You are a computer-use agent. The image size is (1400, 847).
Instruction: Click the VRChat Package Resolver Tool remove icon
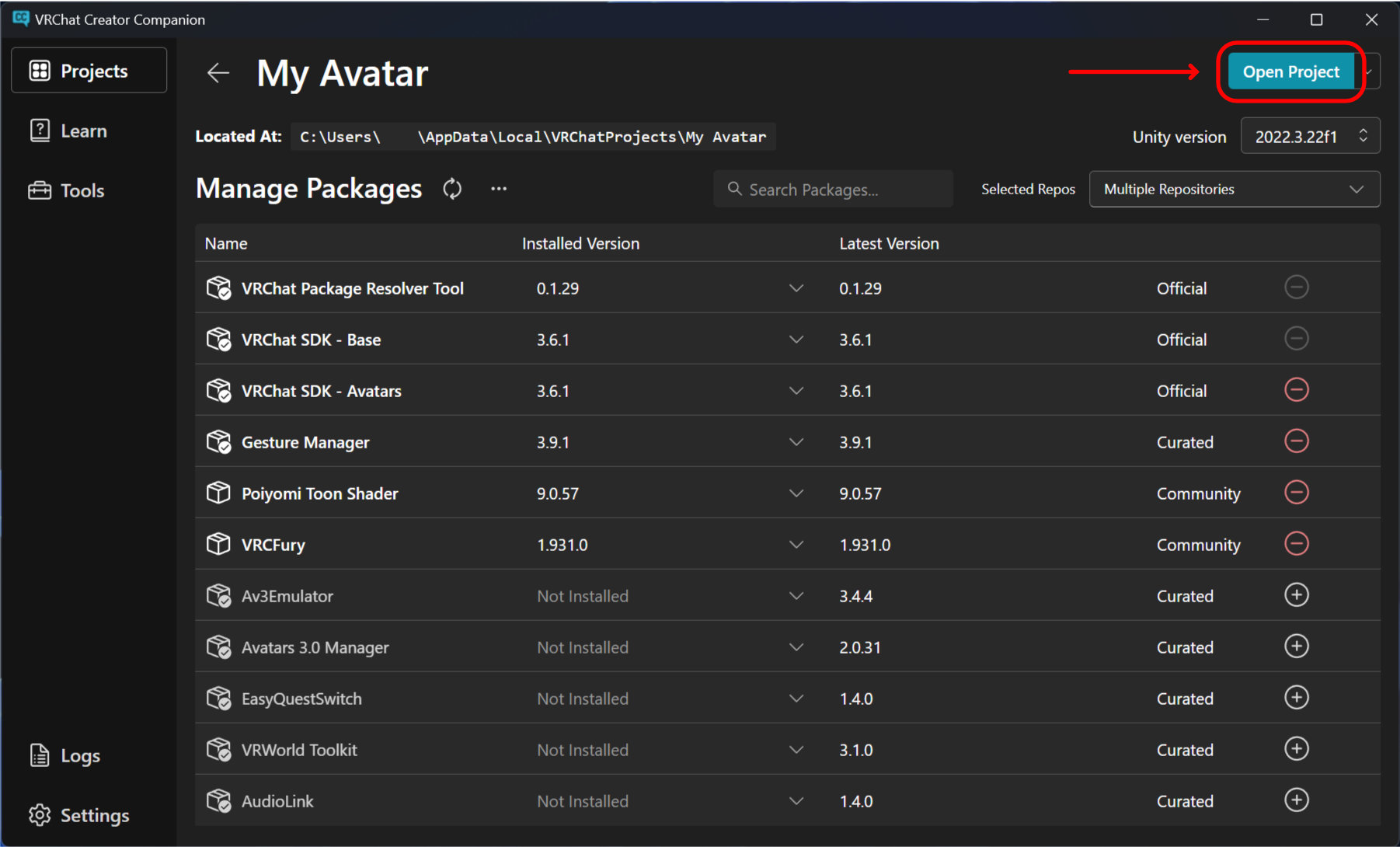[1296, 288]
